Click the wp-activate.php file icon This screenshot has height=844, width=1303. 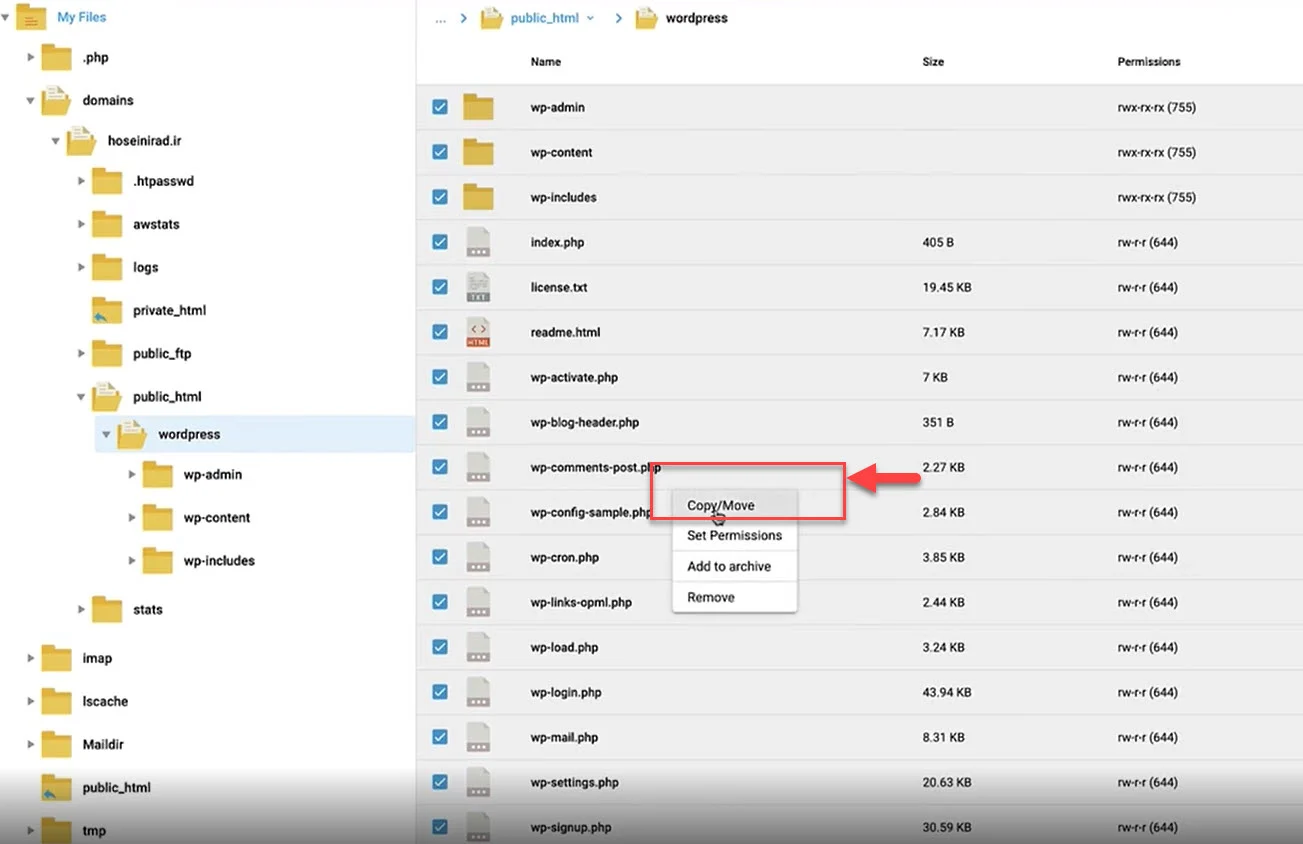click(479, 377)
